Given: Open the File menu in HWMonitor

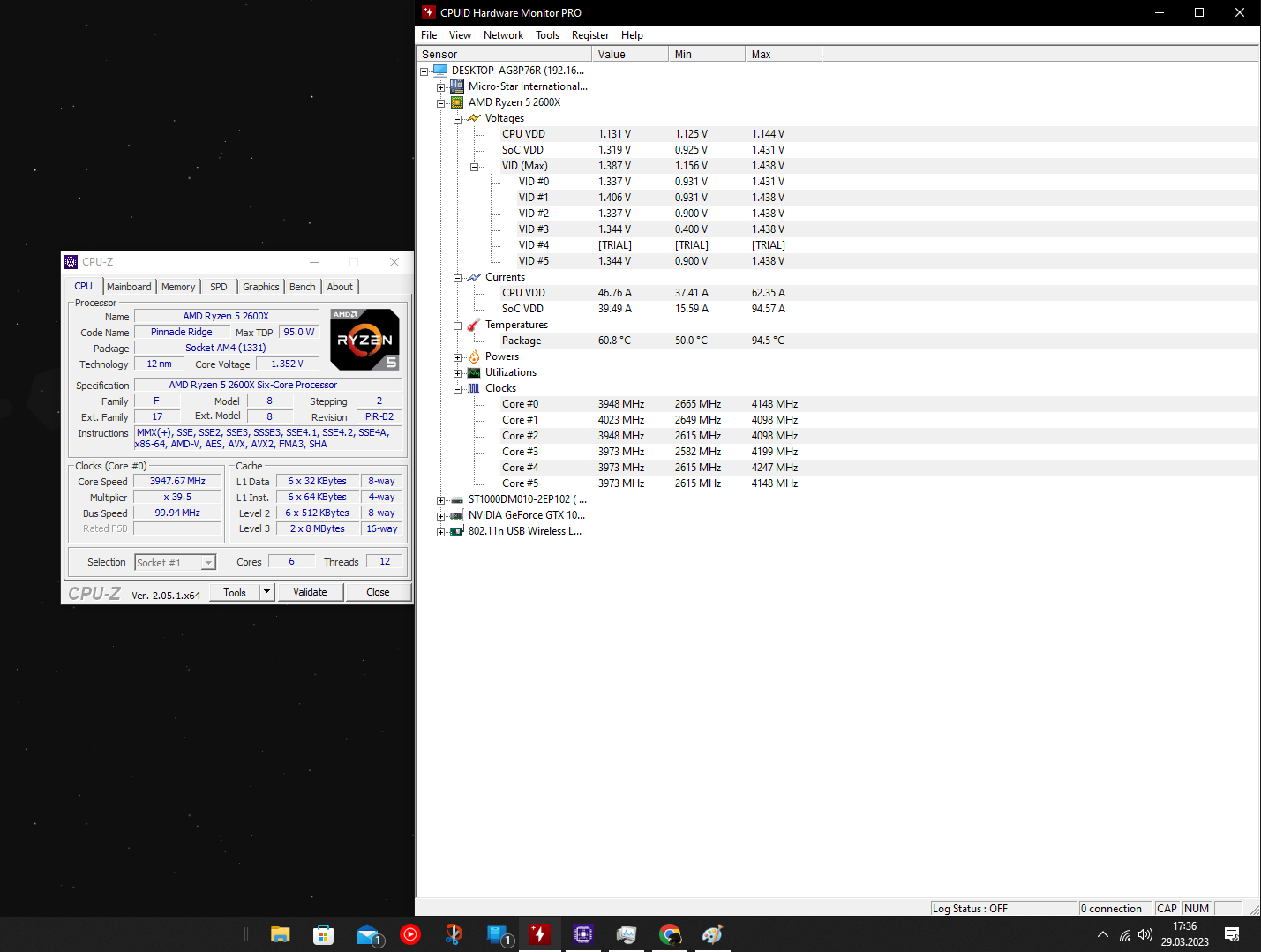Looking at the screenshot, I should pyautogui.click(x=429, y=35).
